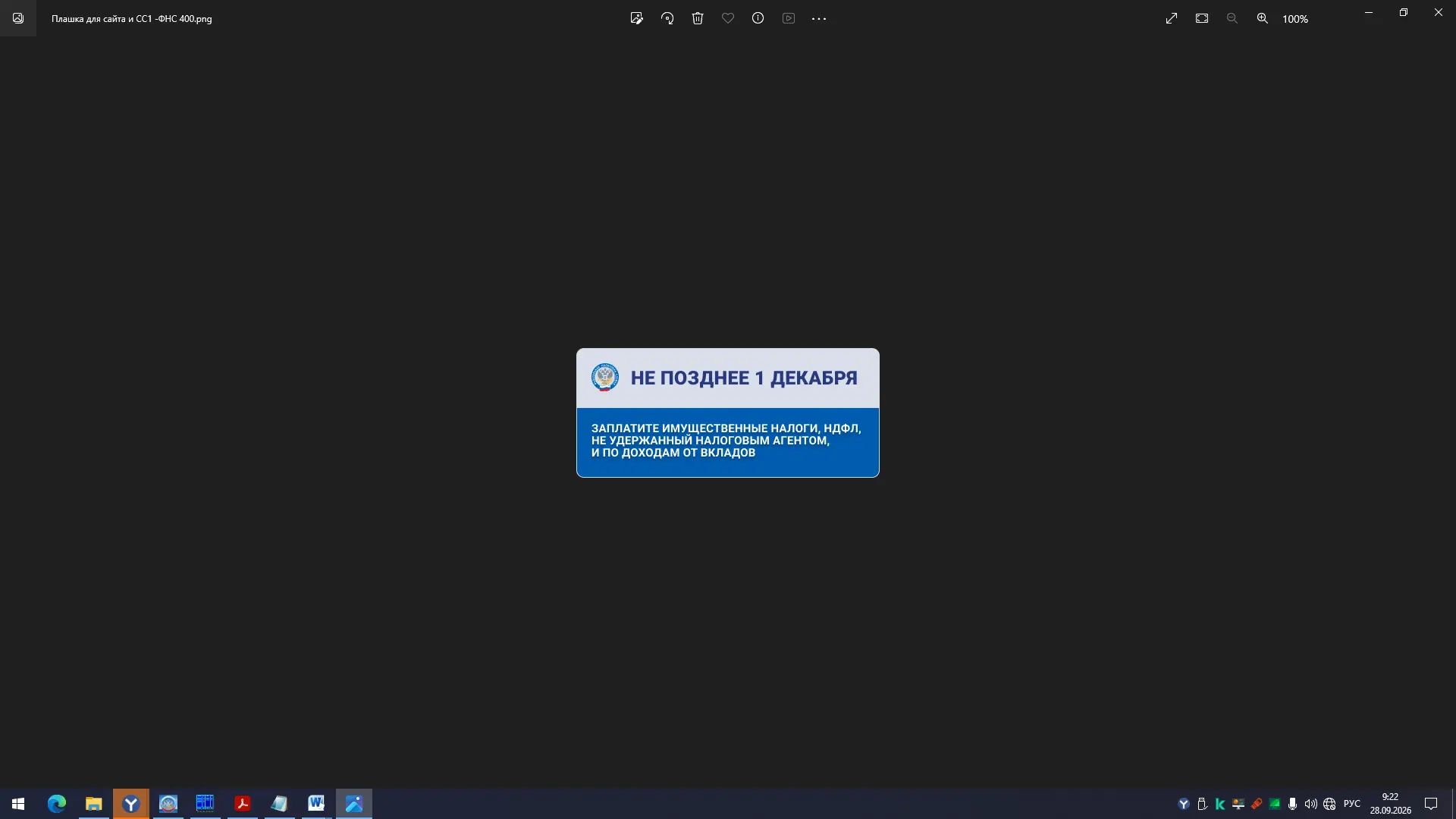Screen dimensions: 1456x819
Task: Click the 100% zoom level
Action: [x=1295, y=19]
